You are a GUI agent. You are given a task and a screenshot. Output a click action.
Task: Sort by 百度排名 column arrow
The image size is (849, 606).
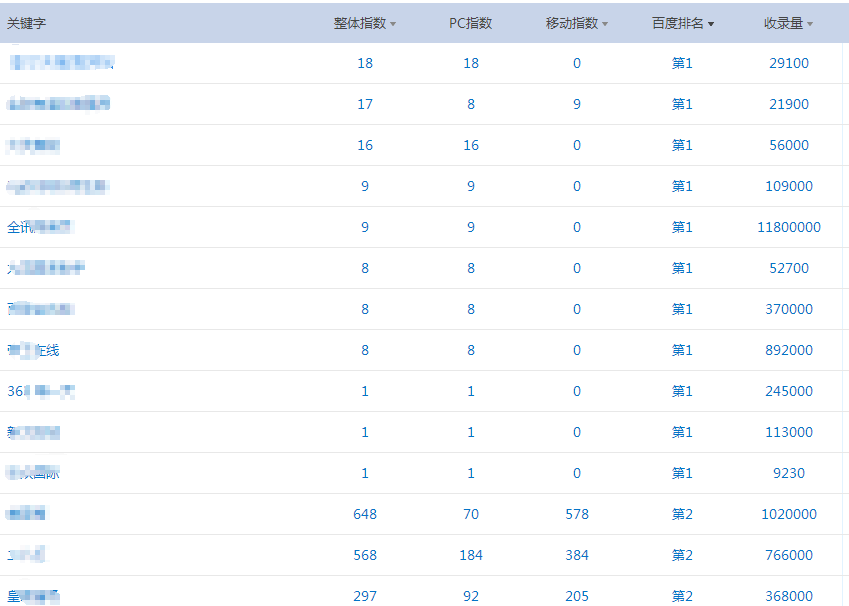[711, 24]
